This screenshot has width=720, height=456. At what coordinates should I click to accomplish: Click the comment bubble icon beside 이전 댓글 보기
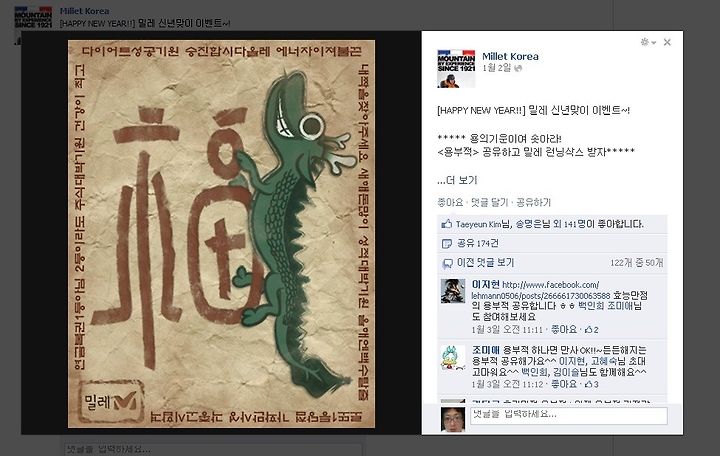(447, 263)
